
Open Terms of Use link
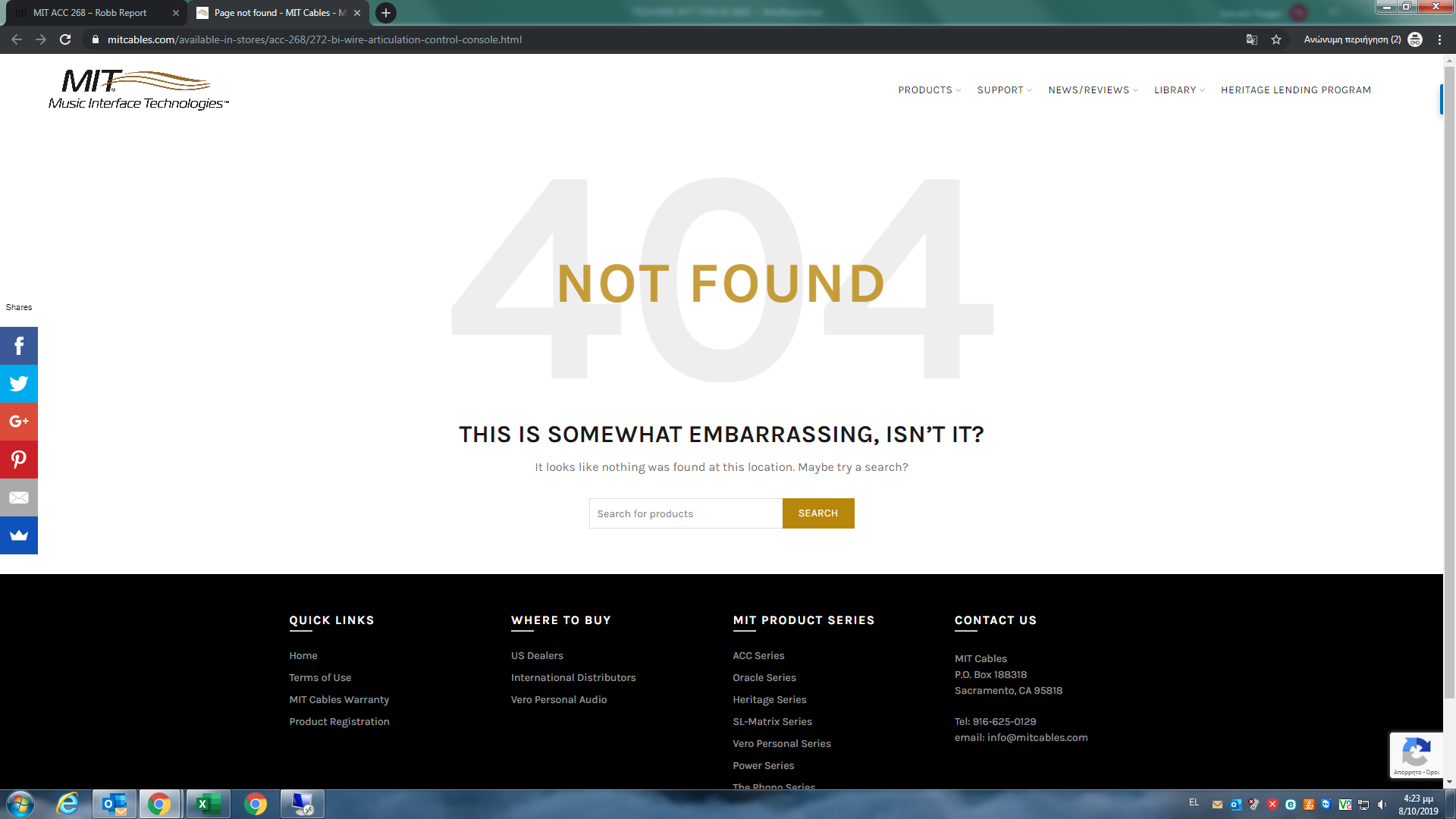[320, 678]
